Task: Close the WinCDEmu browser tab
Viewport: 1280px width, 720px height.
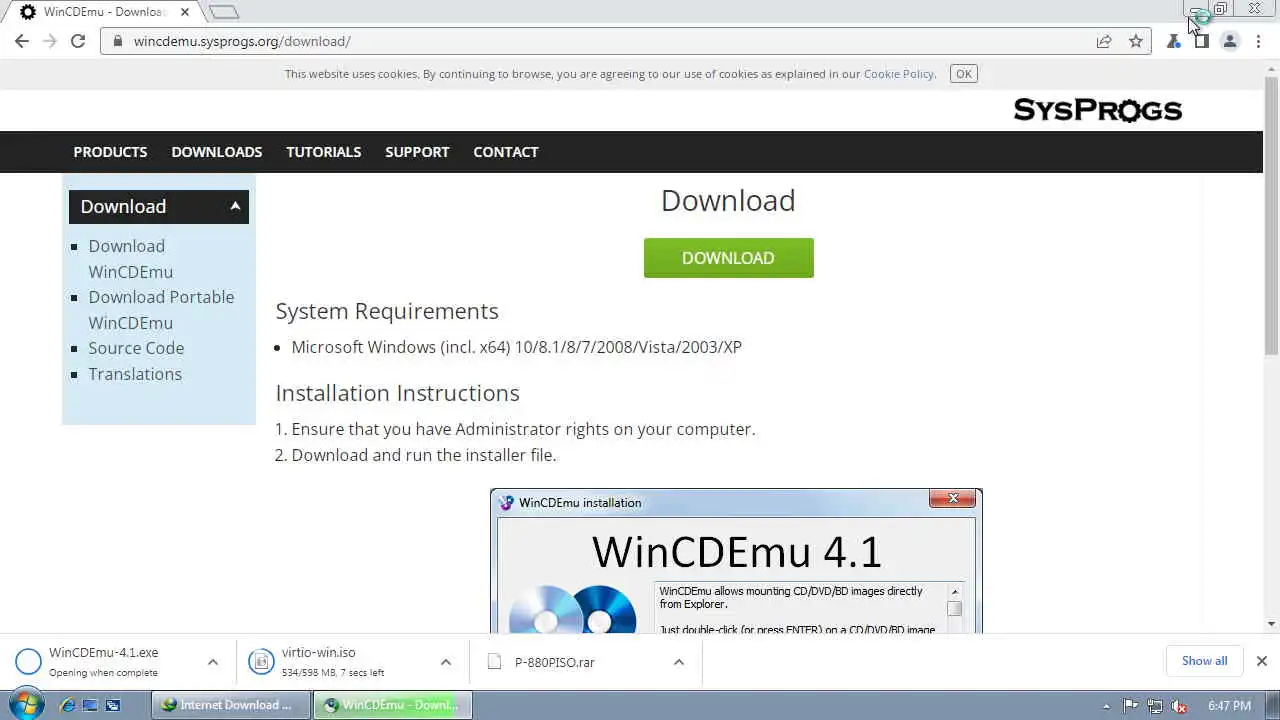Action: [x=184, y=12]
